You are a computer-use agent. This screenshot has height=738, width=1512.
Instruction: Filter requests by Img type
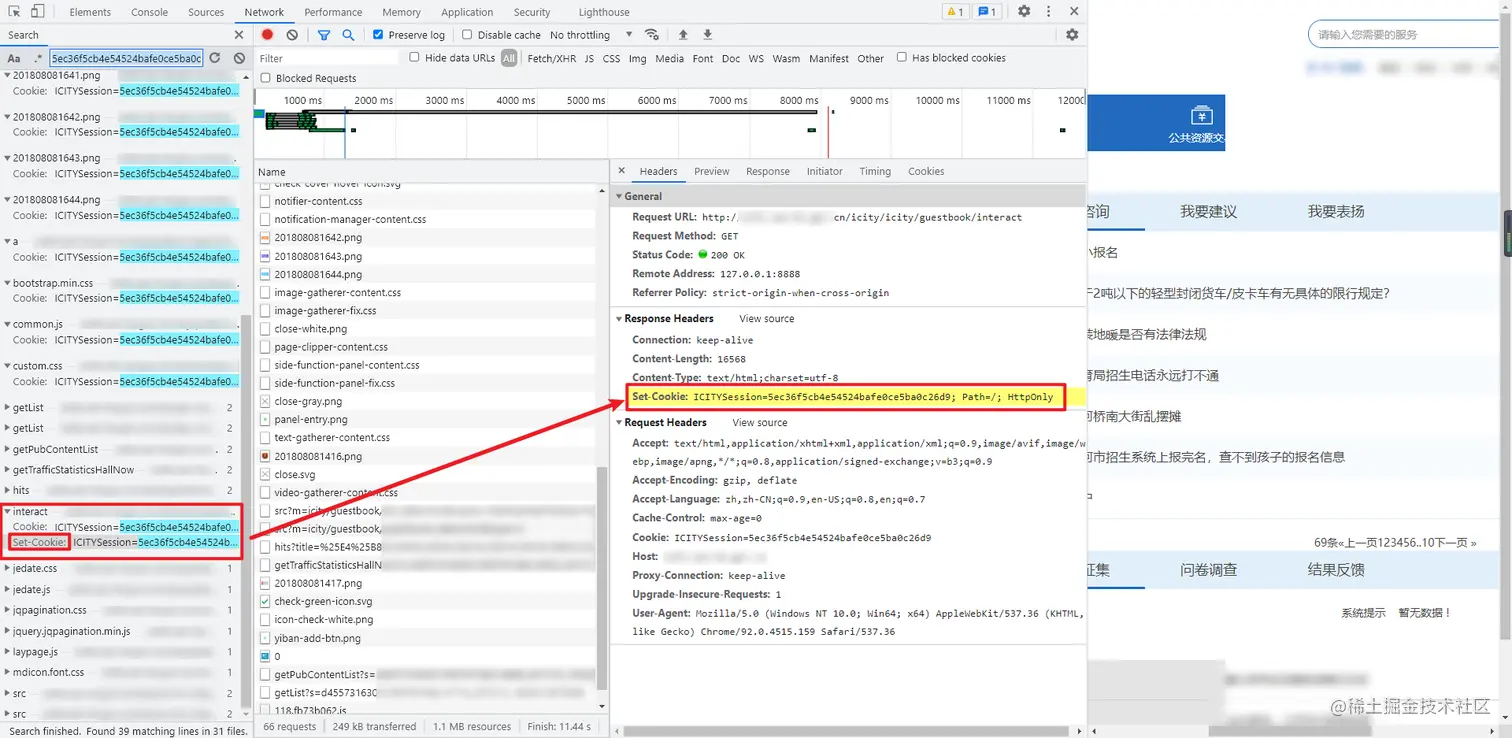[638, 59]
